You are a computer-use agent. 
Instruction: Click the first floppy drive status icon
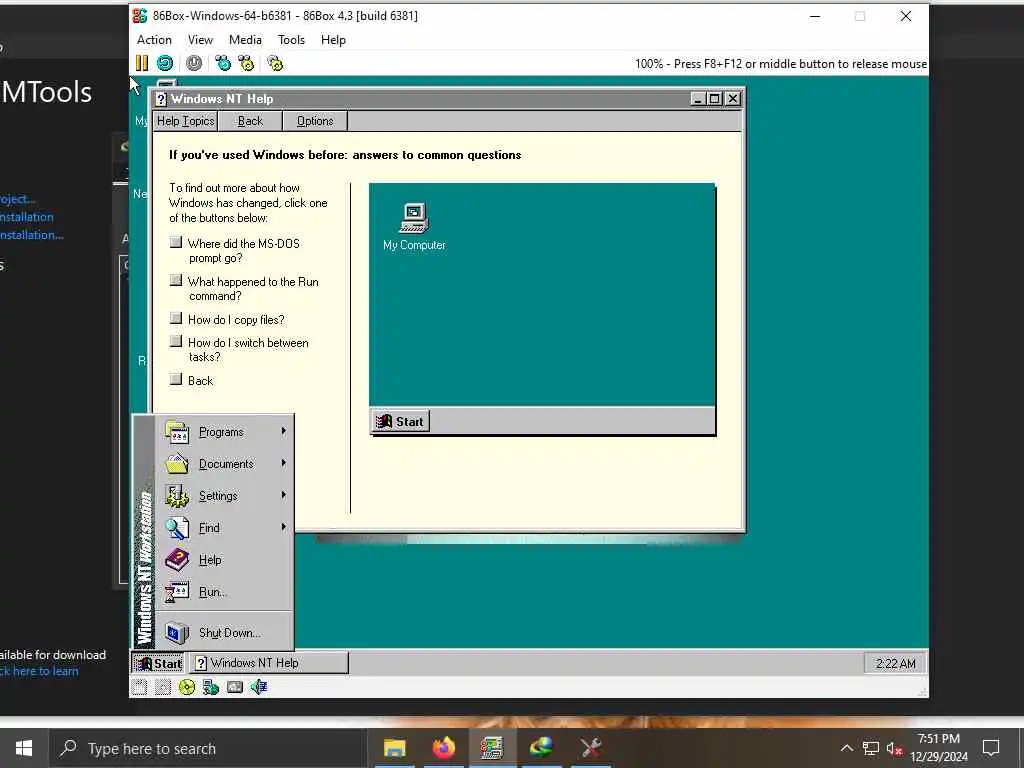138,686
